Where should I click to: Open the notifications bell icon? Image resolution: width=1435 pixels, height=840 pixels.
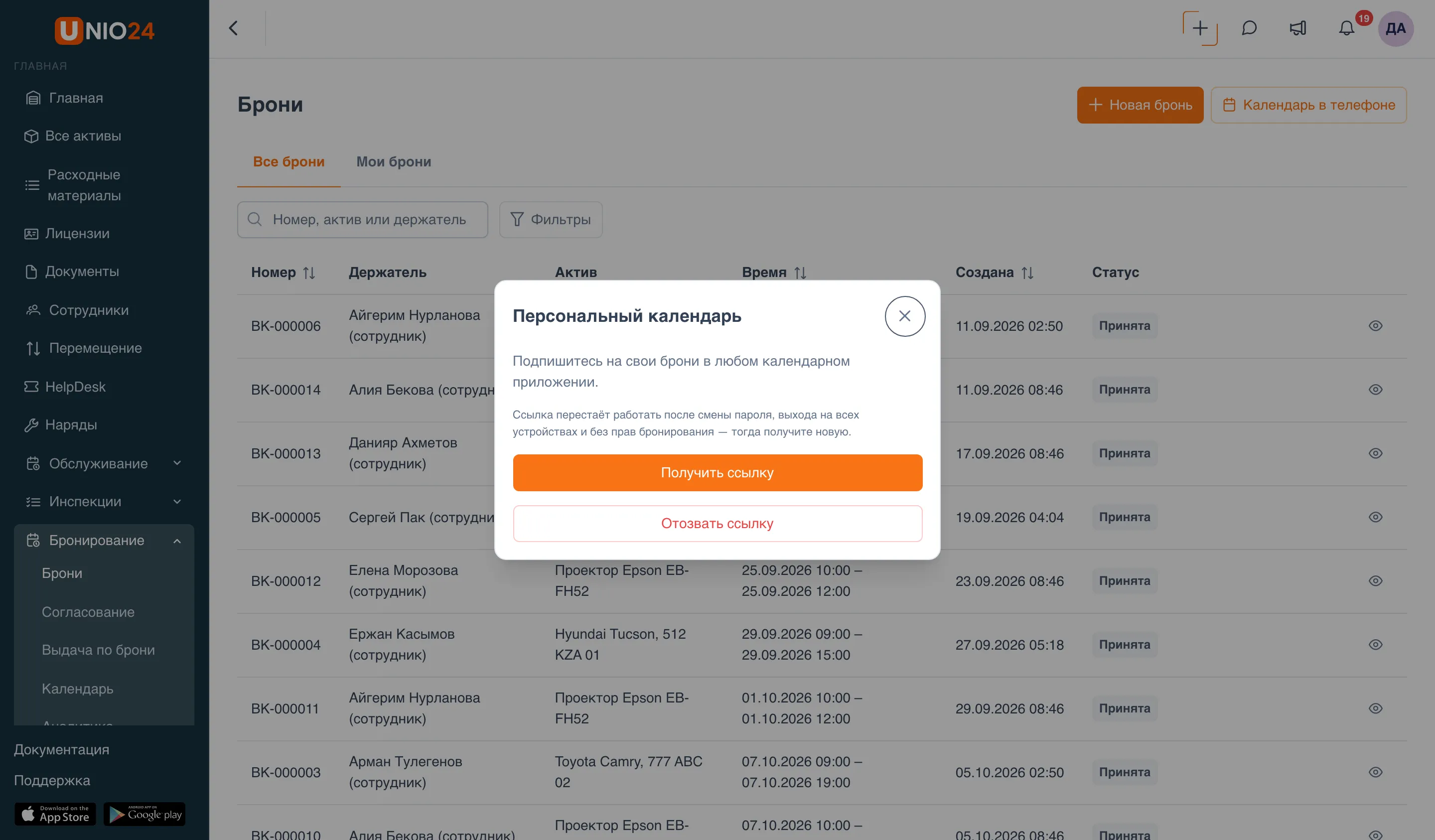(x=1346, y=28)
